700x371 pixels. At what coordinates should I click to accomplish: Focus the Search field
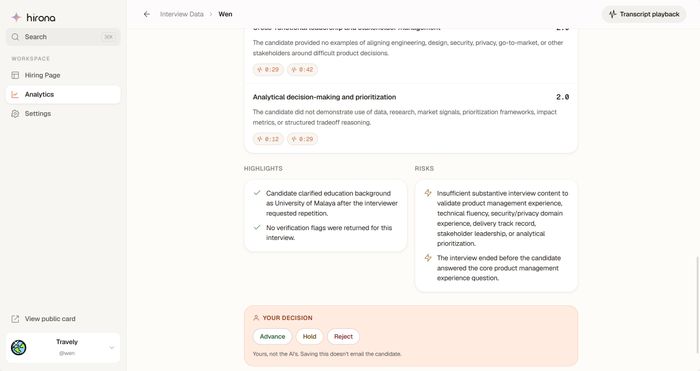click(63, 37)
